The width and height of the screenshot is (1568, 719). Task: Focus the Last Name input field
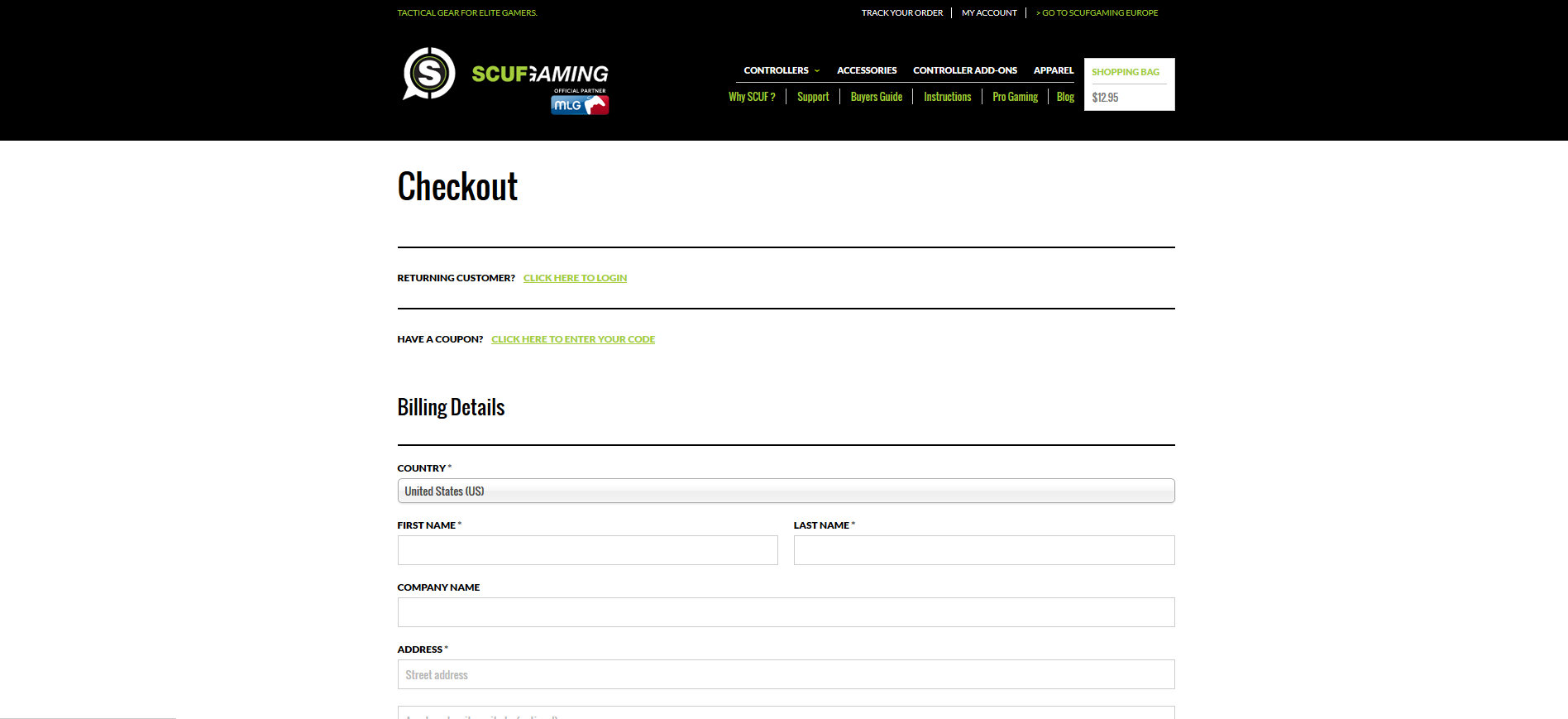(983, 550)
